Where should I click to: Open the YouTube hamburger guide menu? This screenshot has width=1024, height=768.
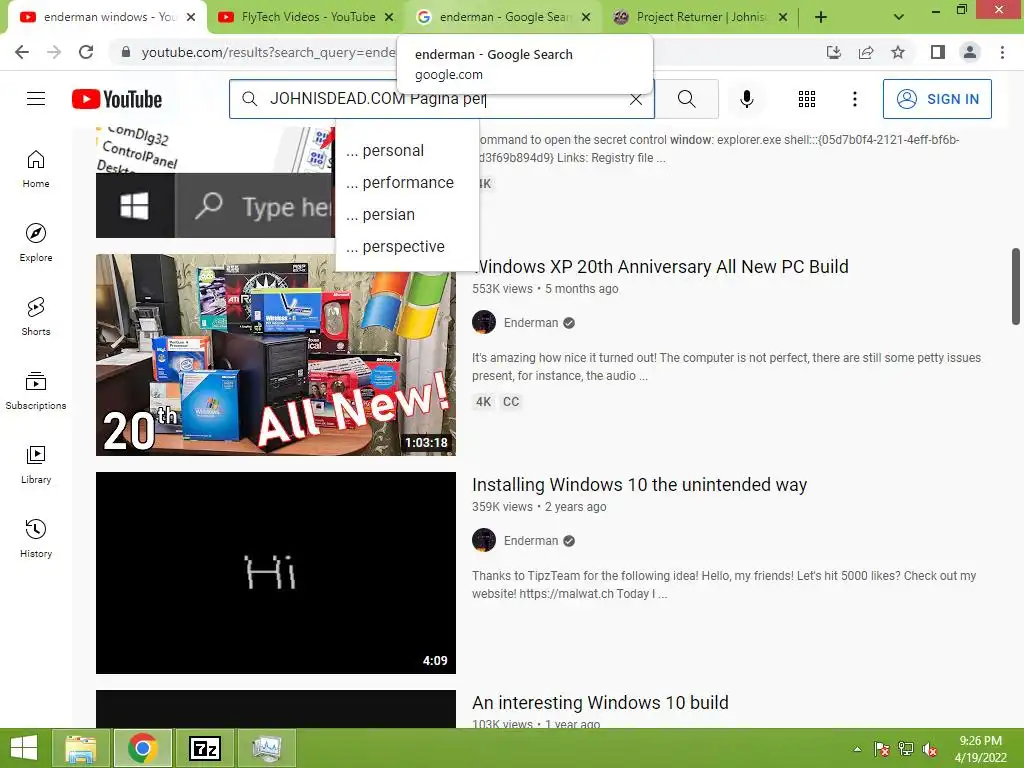[36, 99]
